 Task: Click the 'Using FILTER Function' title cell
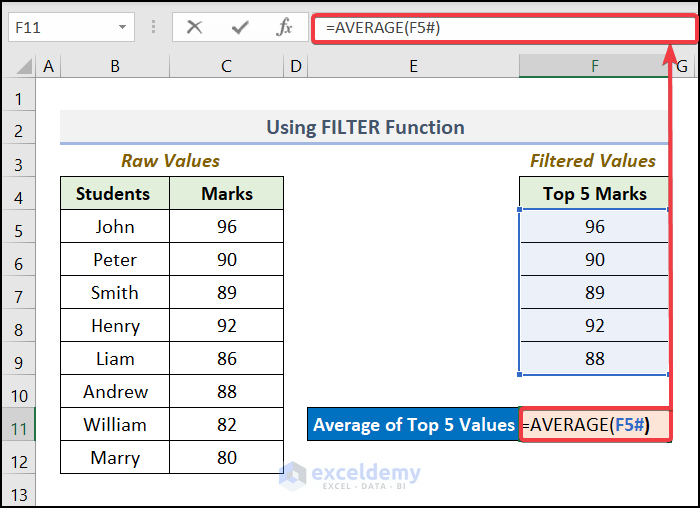pos(365,127)
